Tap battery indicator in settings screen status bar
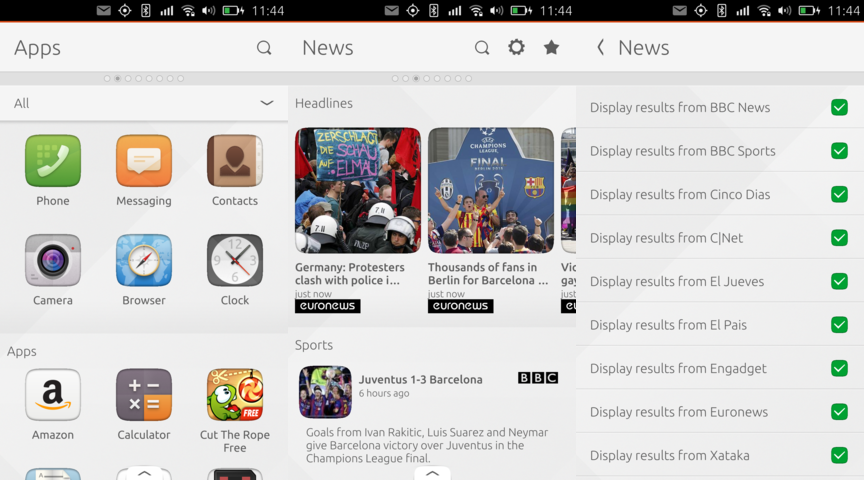 (809, 10)
